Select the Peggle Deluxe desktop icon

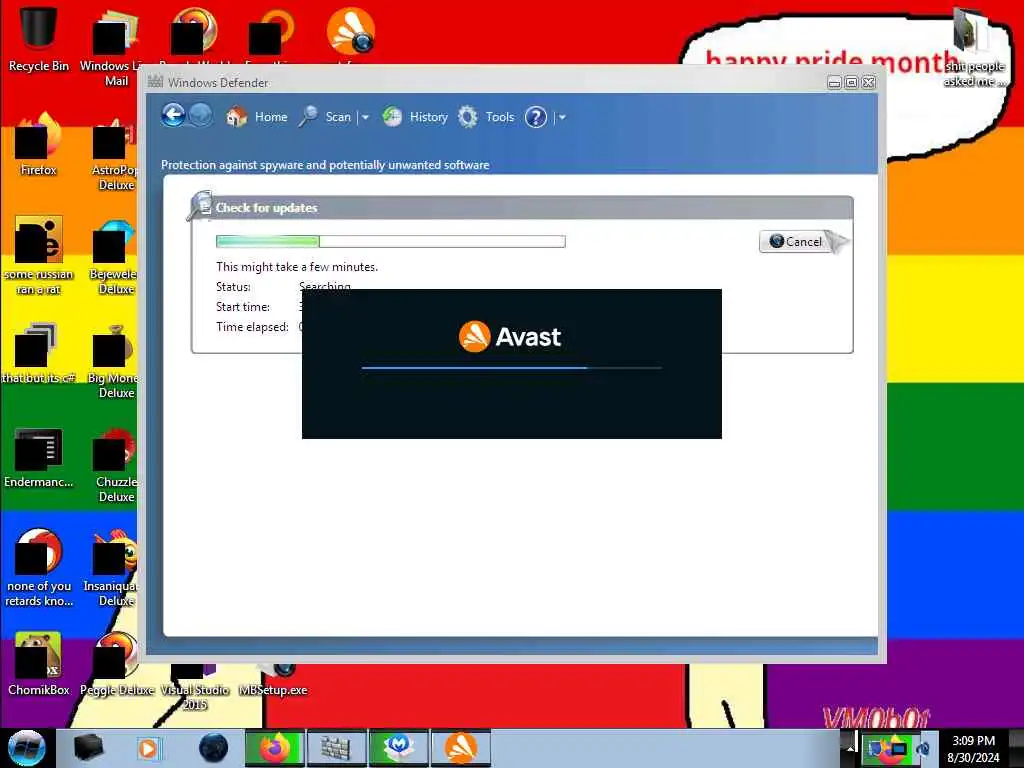click(x=117, y=663)
